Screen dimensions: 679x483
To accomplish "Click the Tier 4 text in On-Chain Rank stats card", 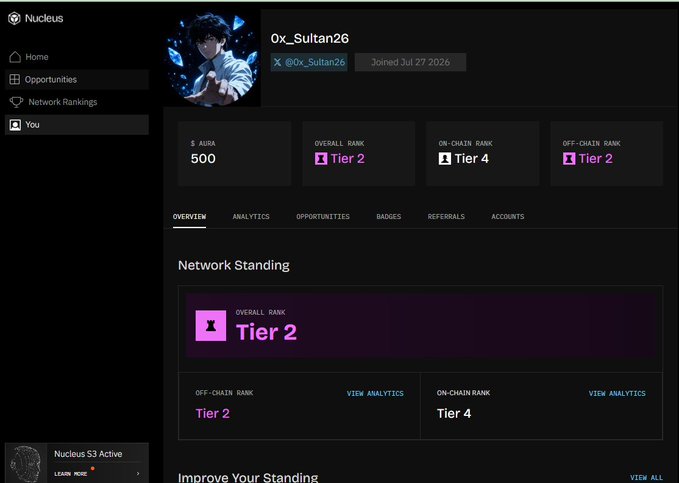I will [472, 159].
